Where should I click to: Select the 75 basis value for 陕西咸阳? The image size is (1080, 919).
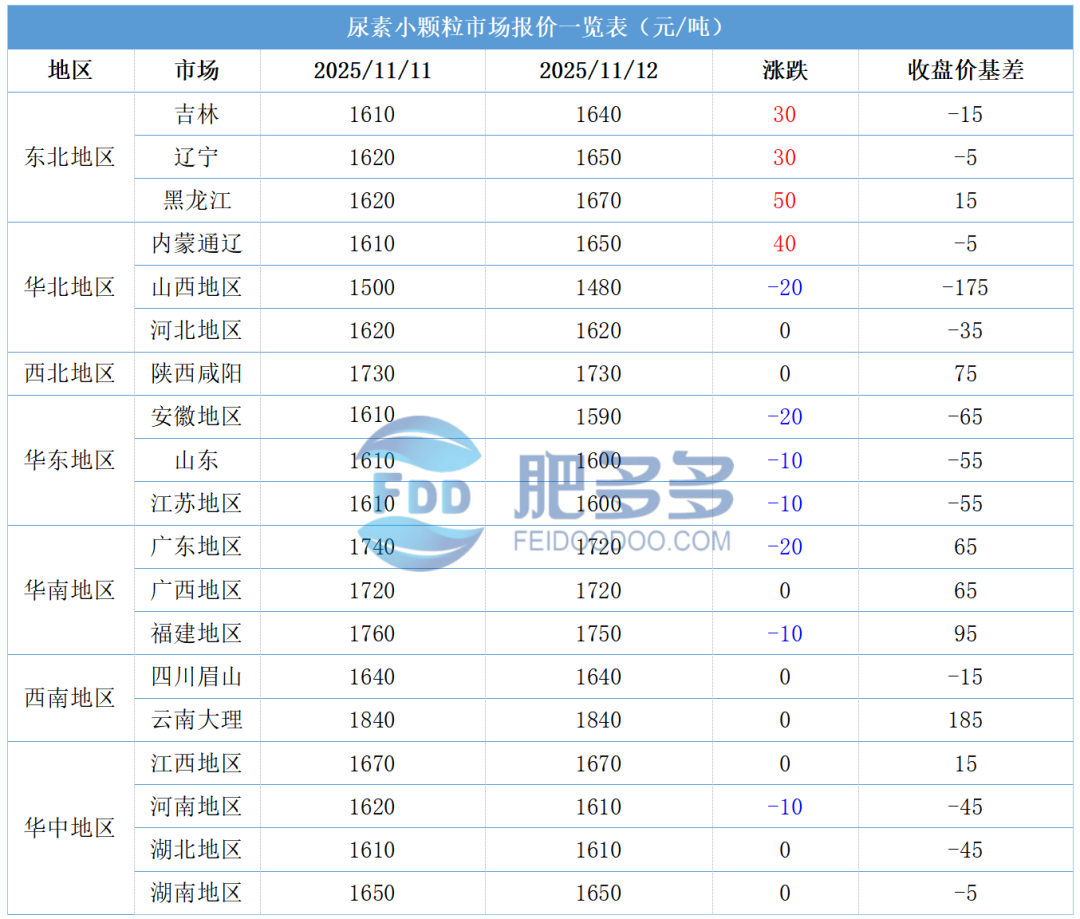(x=965, y=373)
